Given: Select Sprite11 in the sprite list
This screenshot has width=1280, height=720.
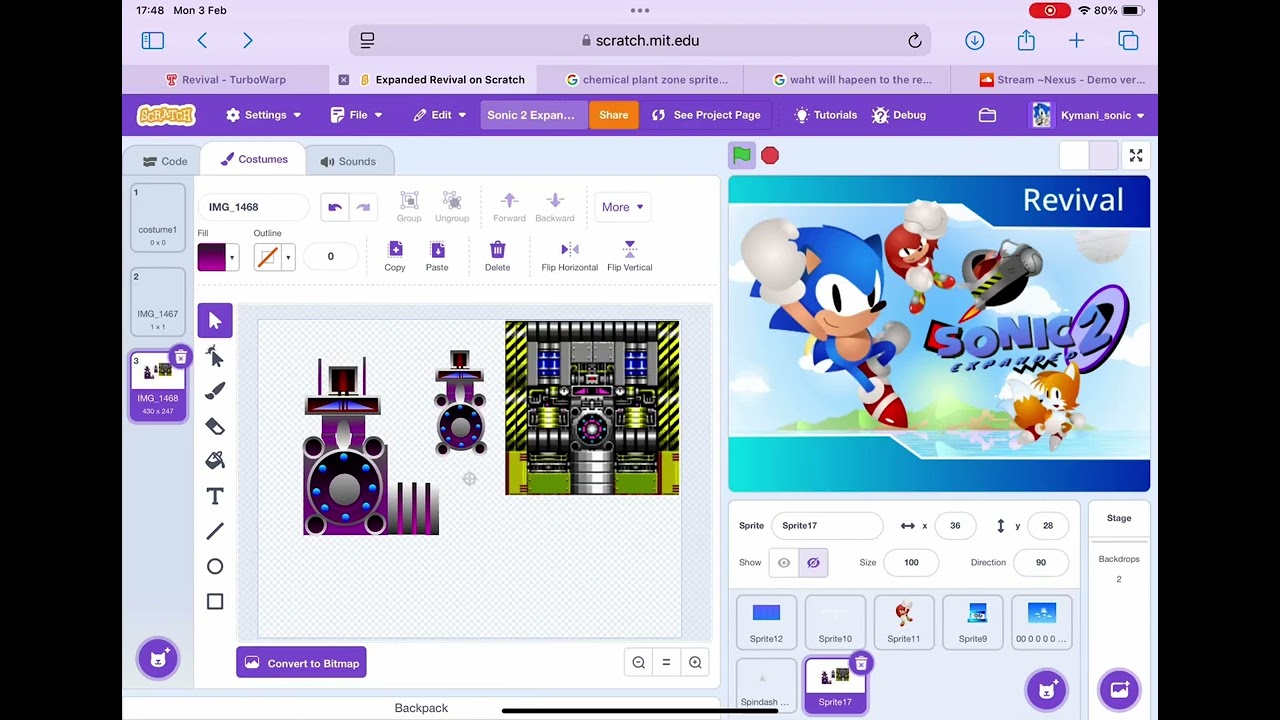Looking at the screenshot, I should 904,622.
